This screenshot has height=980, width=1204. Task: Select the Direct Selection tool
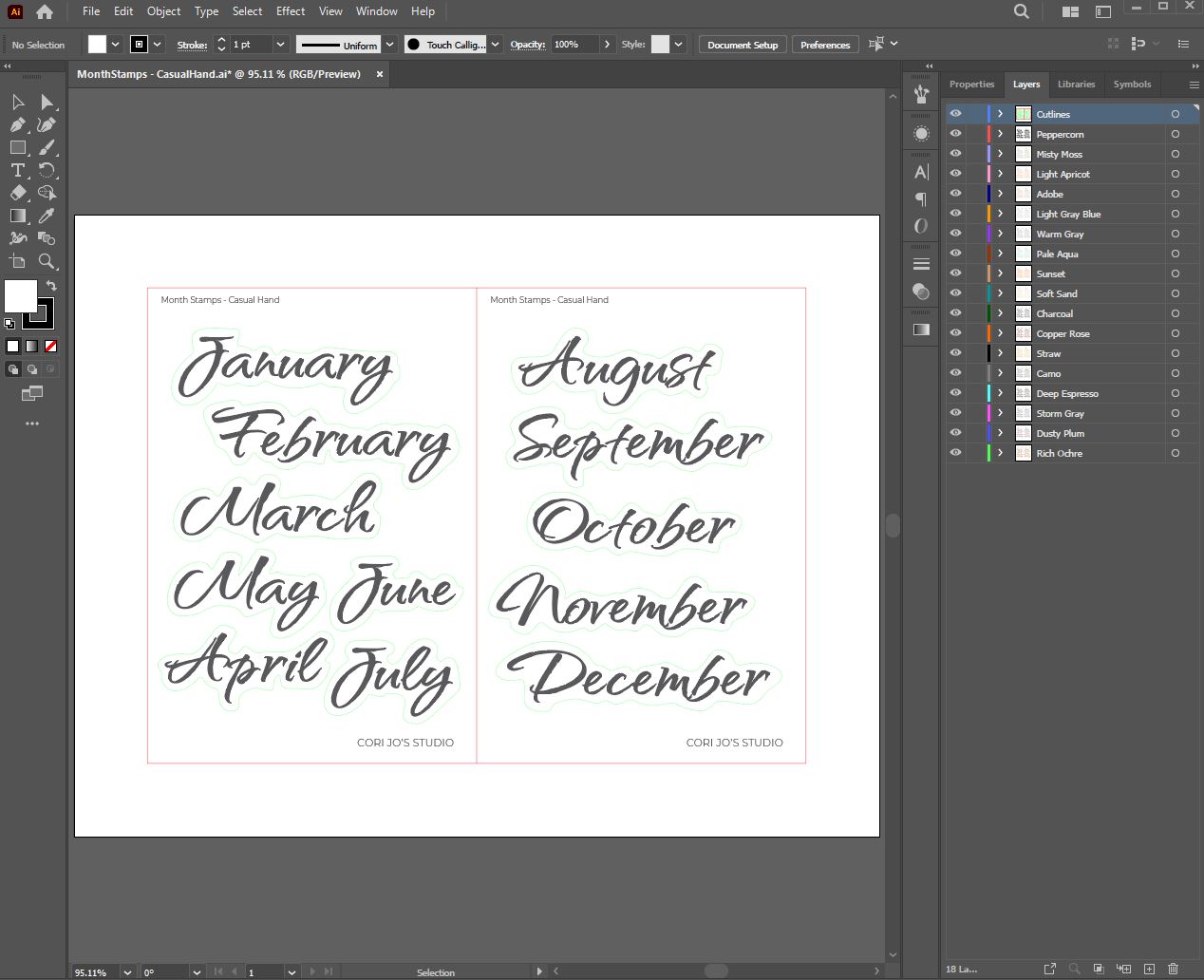coord(47,102)
